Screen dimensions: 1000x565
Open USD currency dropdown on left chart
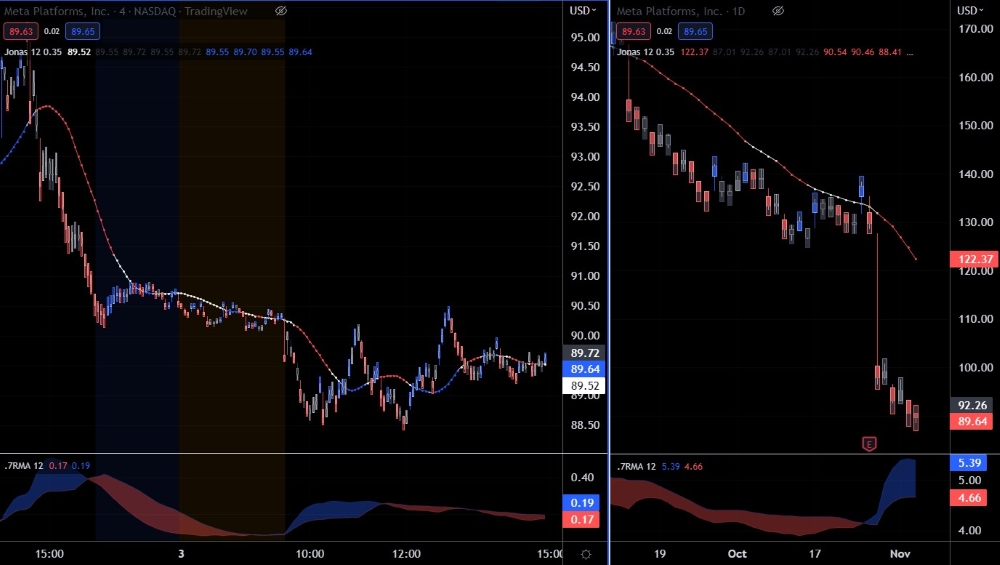coord(582,10)
